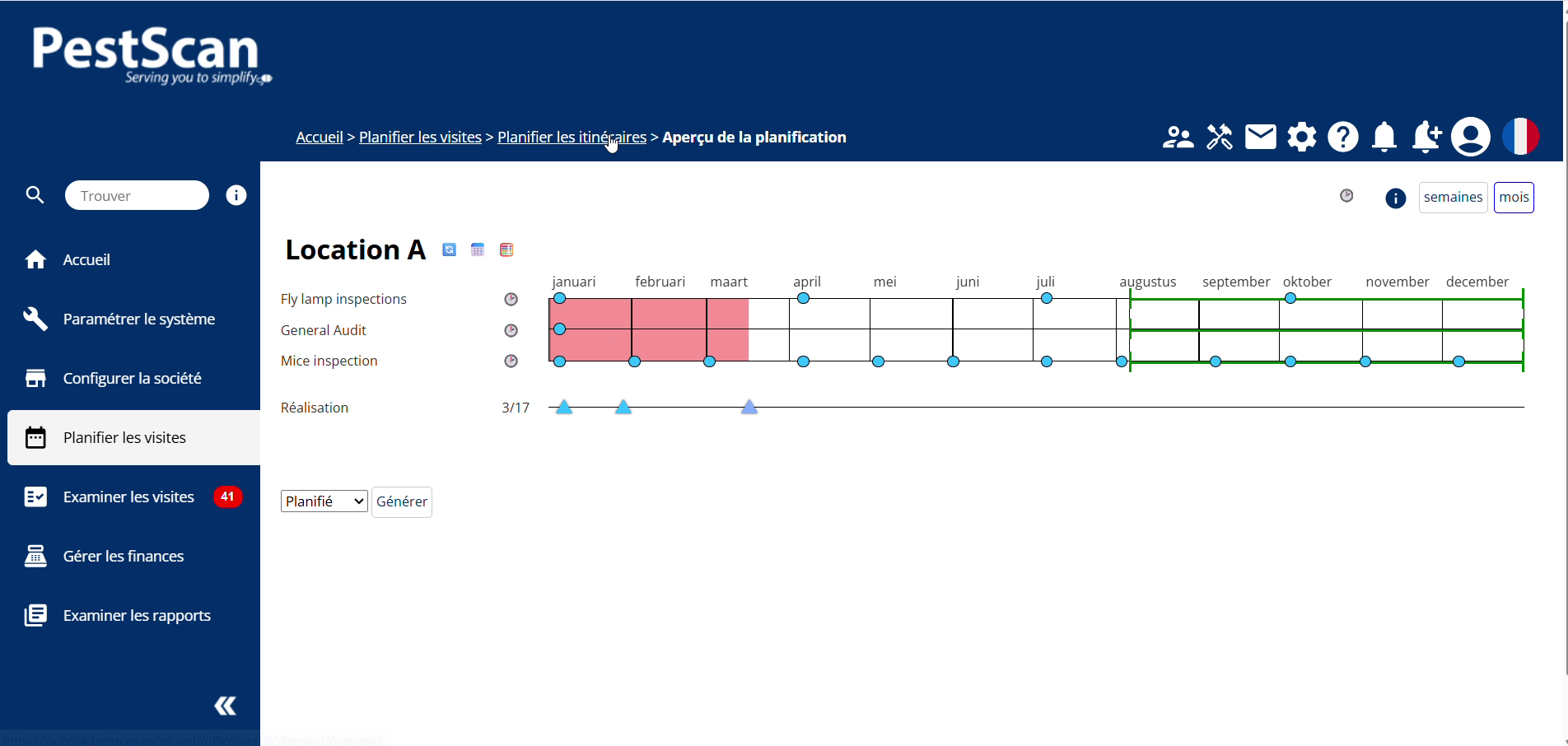
Task: Select Mice inspection marker in december
Action: [1459, 361]
